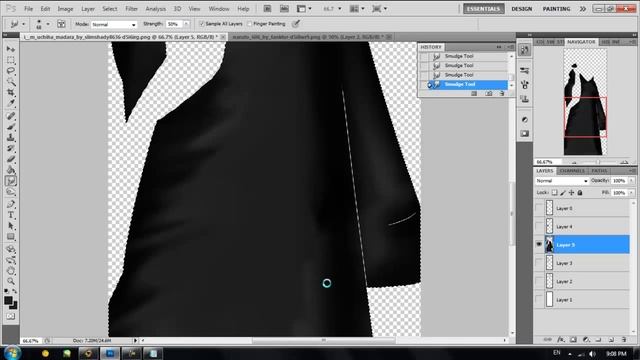Viewport: 640px width, 360px height.
Task: Toggle Quick Mask mode
Action: pyautogui.click(x=11, y=316)
